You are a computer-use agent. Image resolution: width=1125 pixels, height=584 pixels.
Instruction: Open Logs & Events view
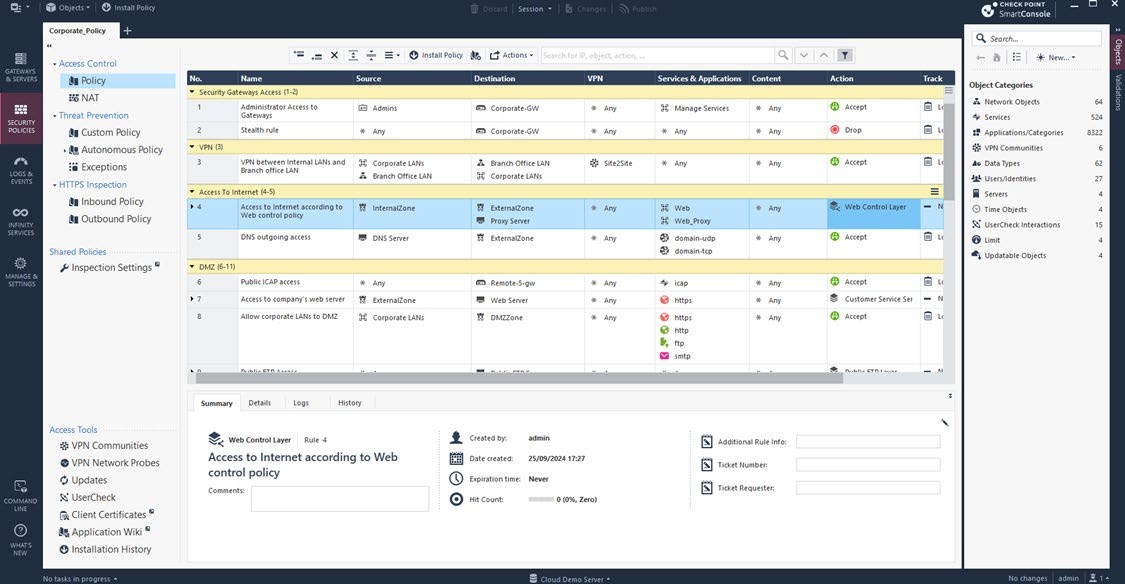click(x=21, y=170)
